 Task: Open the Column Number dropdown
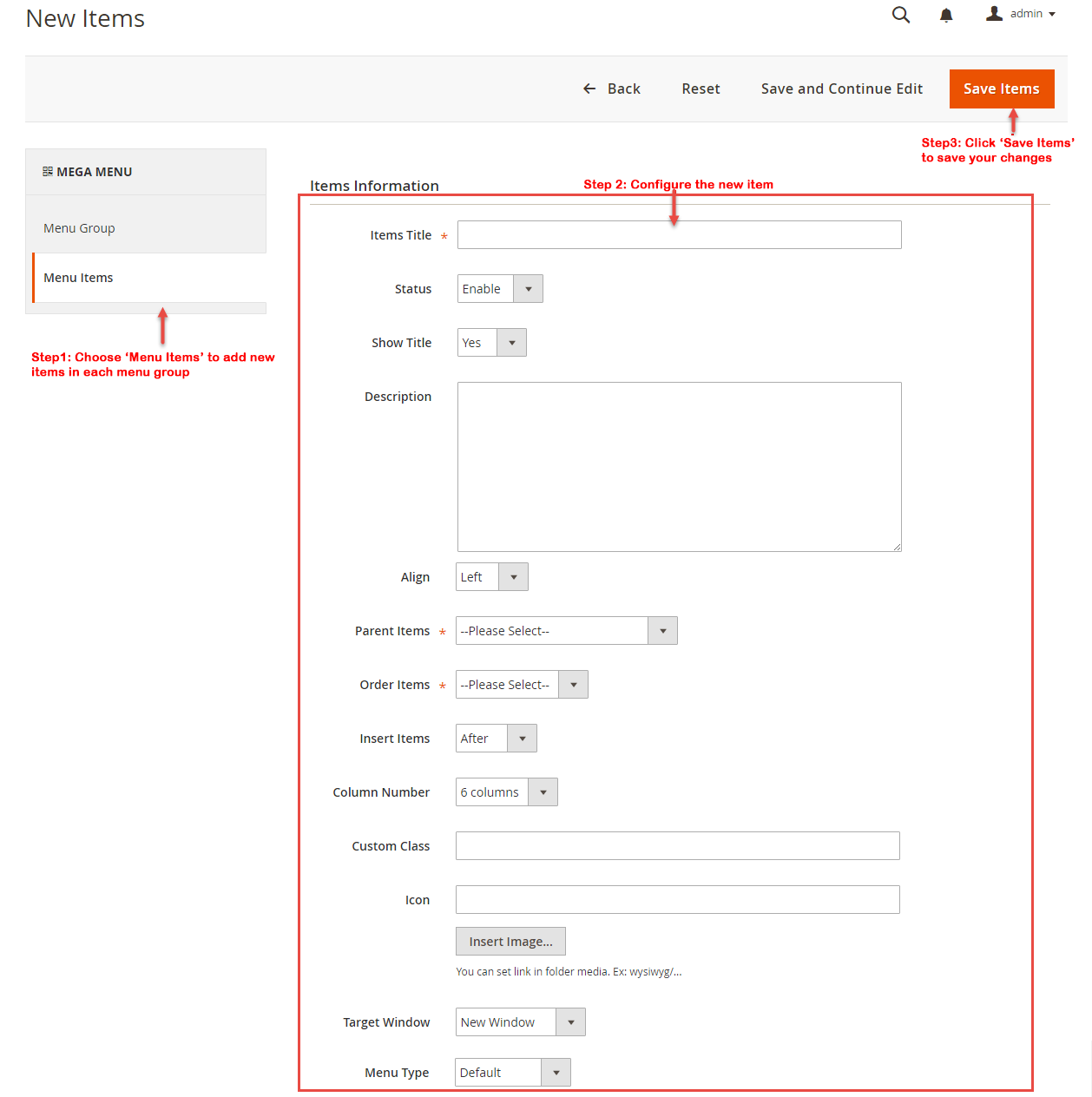tap(506, 792)
